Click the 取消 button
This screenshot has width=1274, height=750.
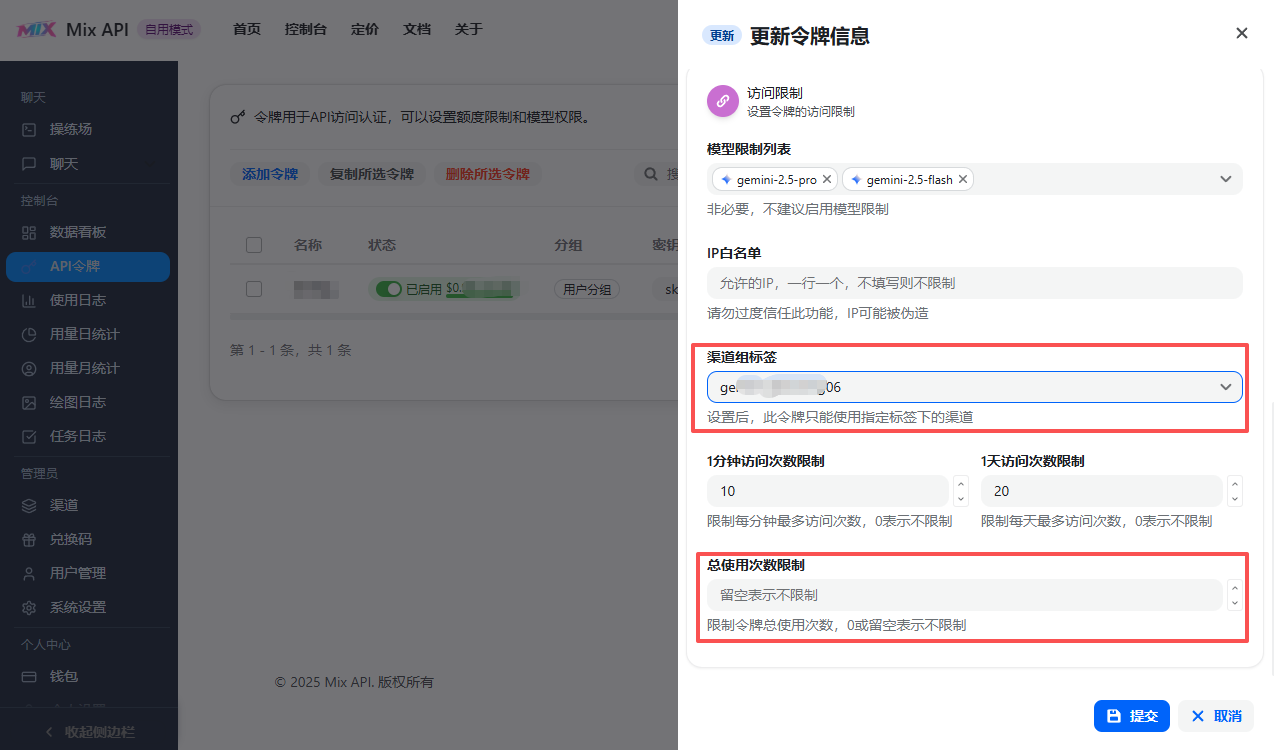point(1215,716)
